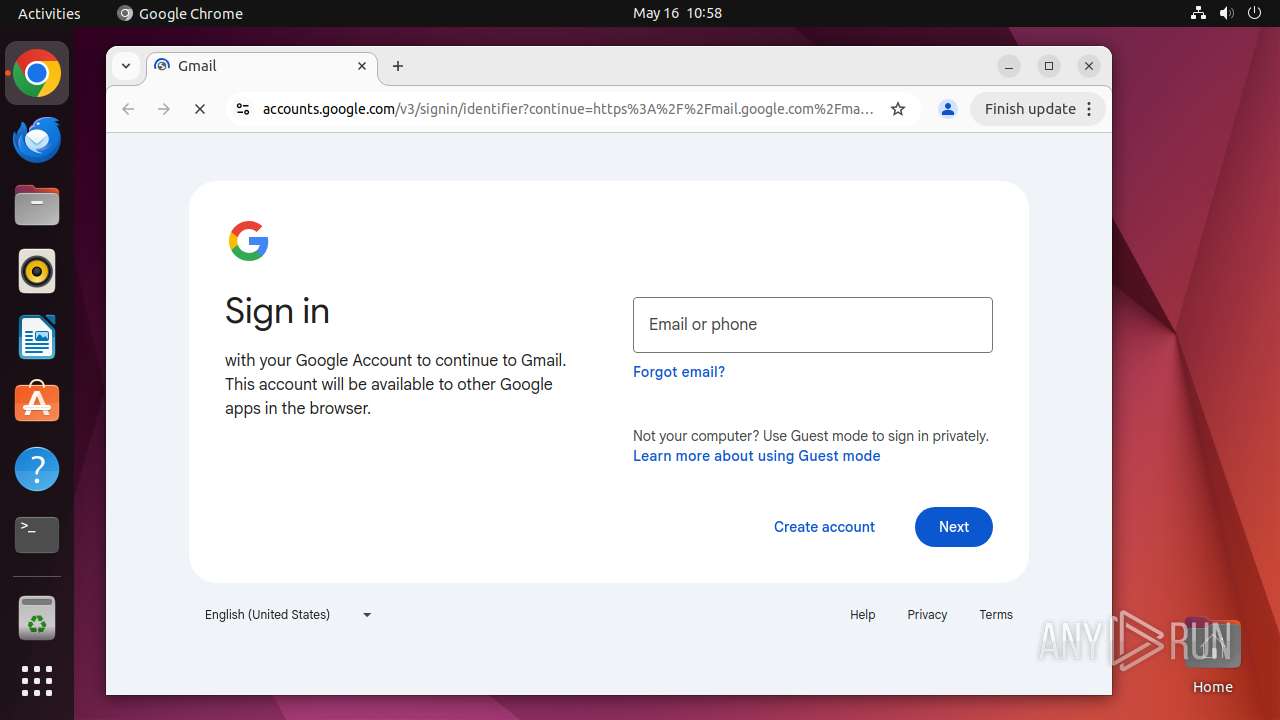Image resolution: width=1280 pixels, height=720 pixels.
Task: View site information icon in address bar
Action: (242, 109)
